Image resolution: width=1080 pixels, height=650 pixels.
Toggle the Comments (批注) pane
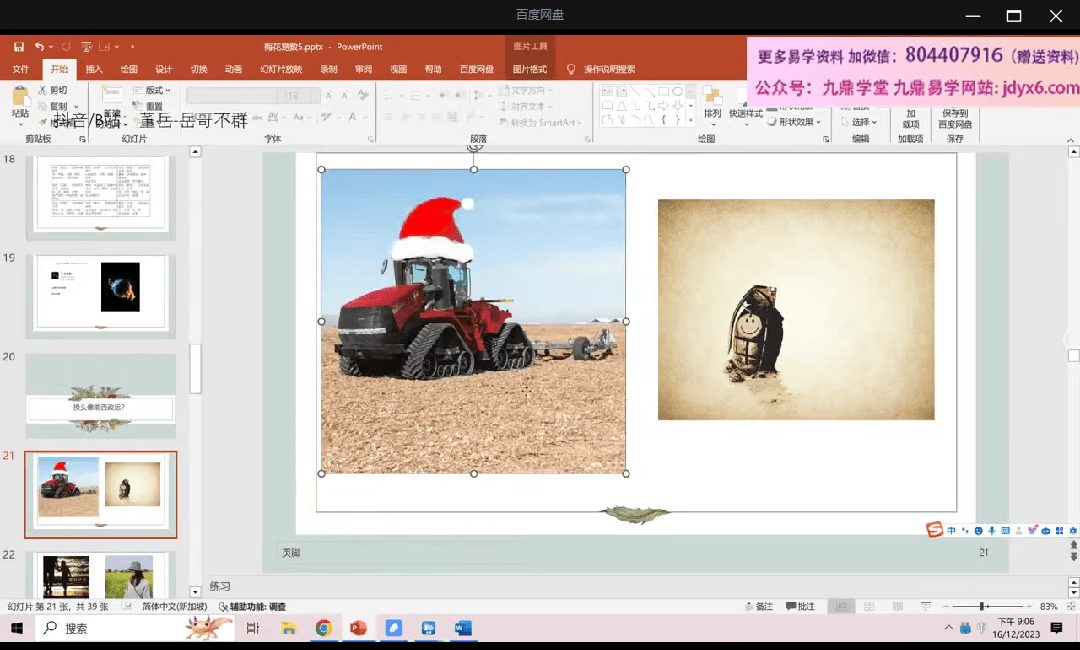coord(800,607)
